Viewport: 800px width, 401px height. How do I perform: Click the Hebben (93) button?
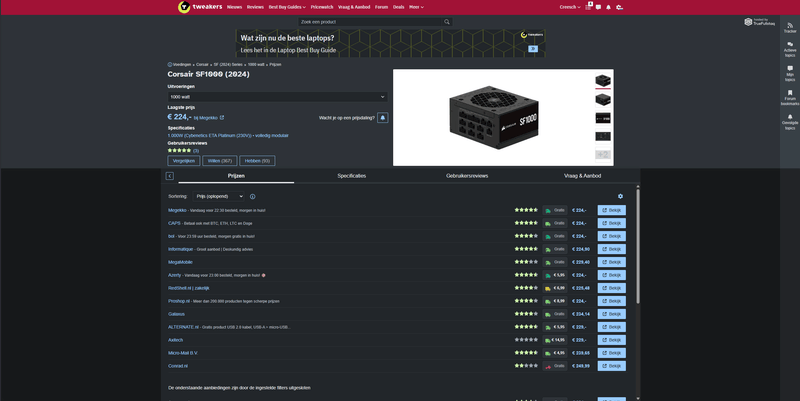tap(257, 161)
